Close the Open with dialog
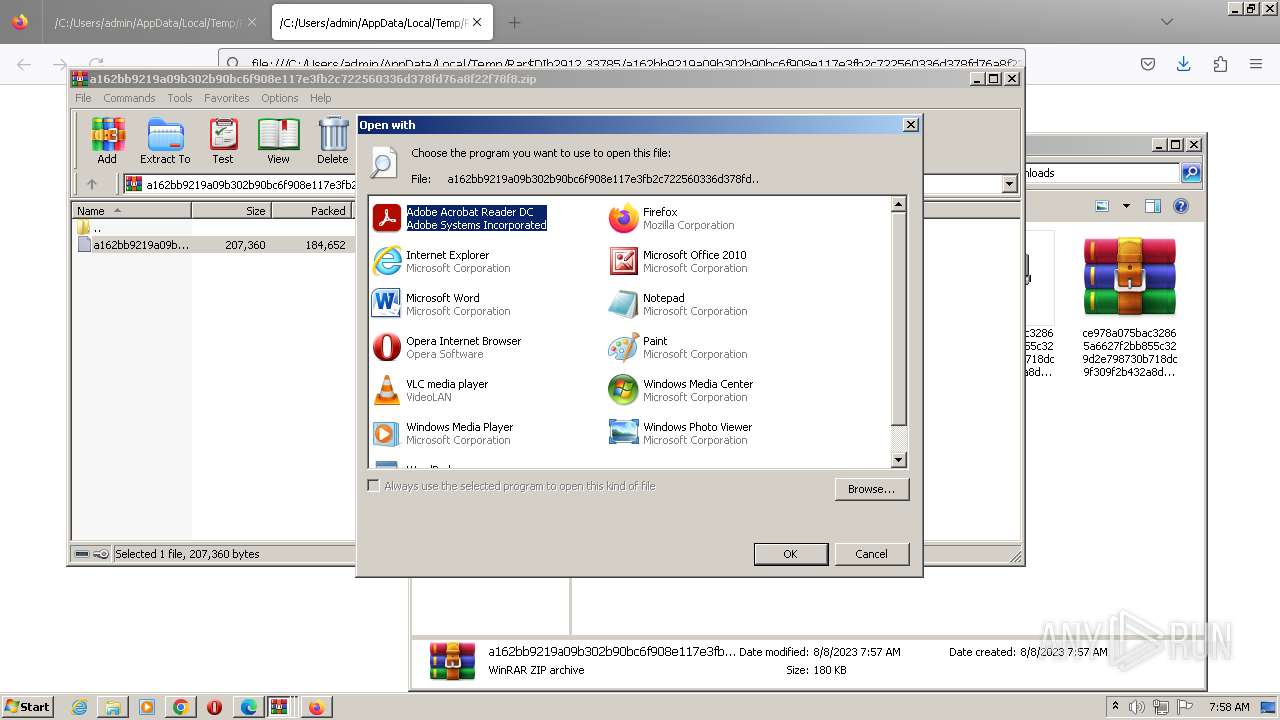1280x720 pixels. [x=910, y=125]
